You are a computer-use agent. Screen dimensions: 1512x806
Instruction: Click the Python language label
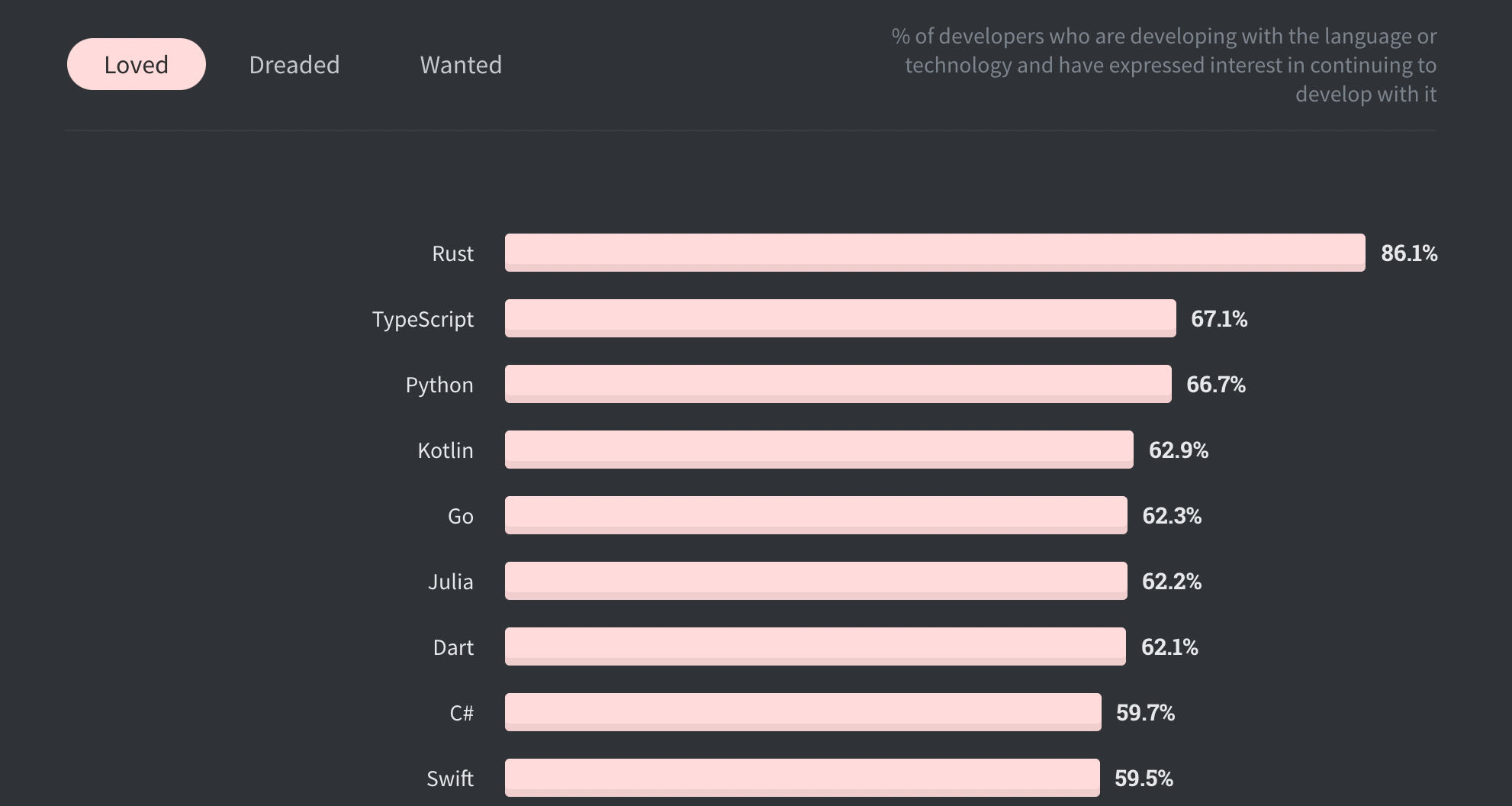(439, 385)
